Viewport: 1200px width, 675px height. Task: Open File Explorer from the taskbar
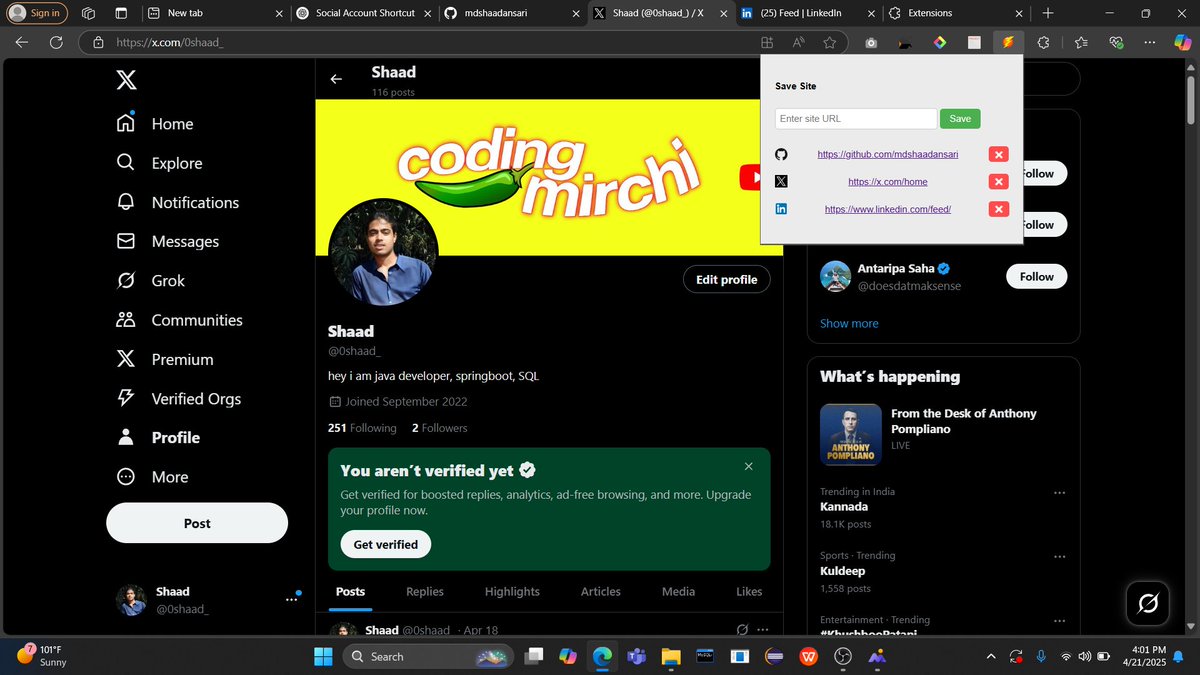point(670,656)
